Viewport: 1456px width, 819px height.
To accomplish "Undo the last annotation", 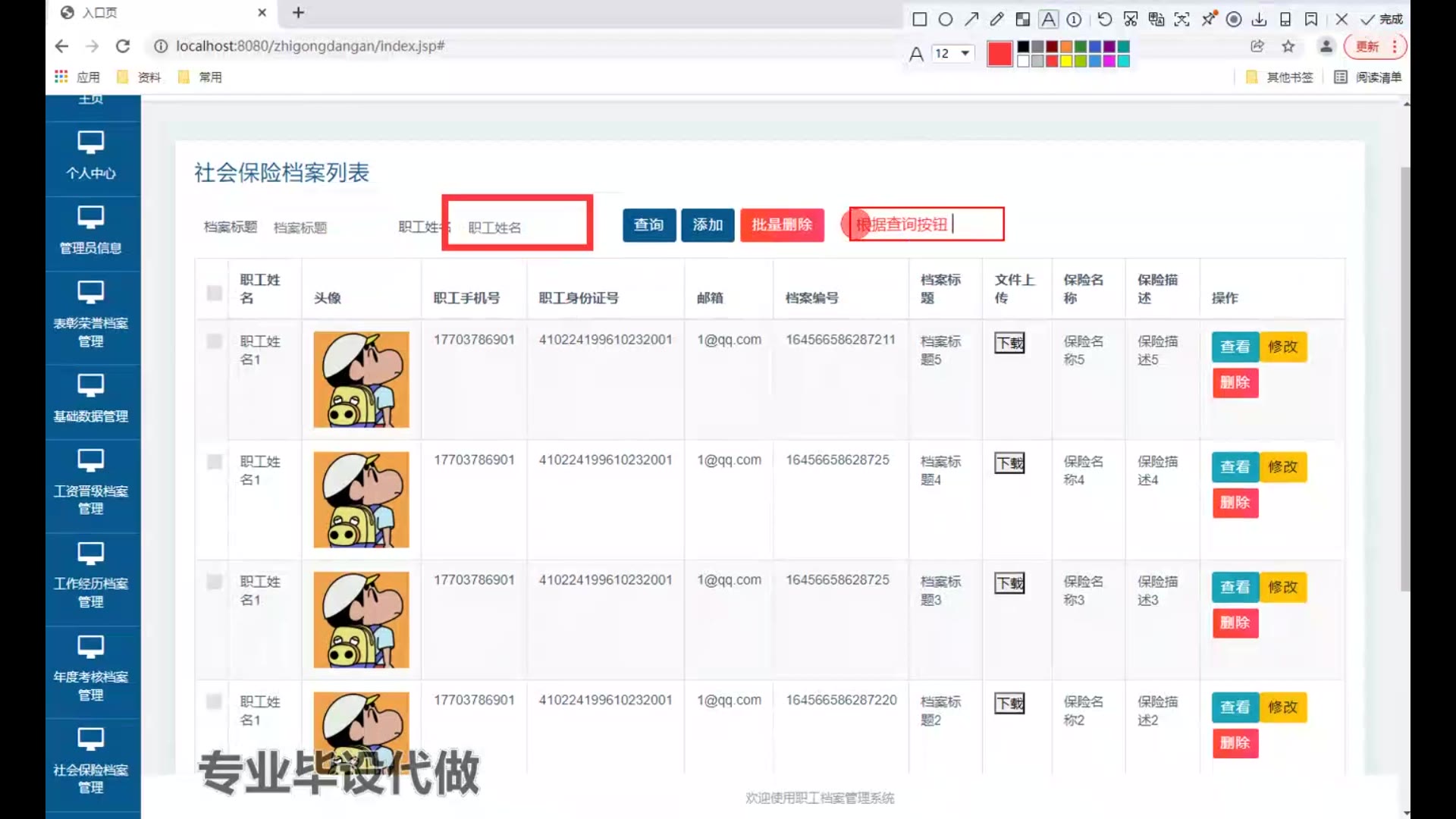I will pos(1104,20).
